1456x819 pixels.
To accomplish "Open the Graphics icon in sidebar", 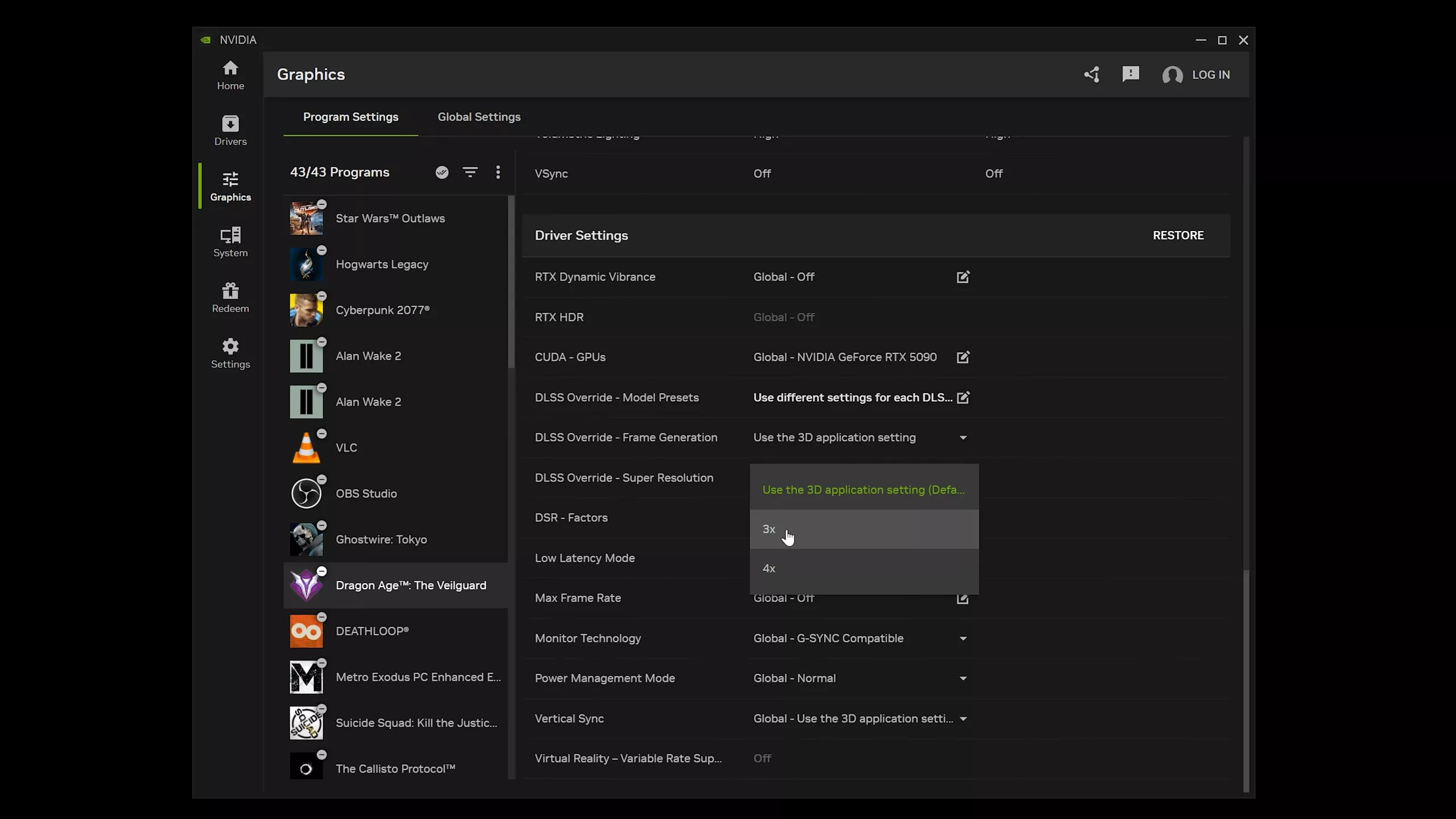I will [230, 185].
